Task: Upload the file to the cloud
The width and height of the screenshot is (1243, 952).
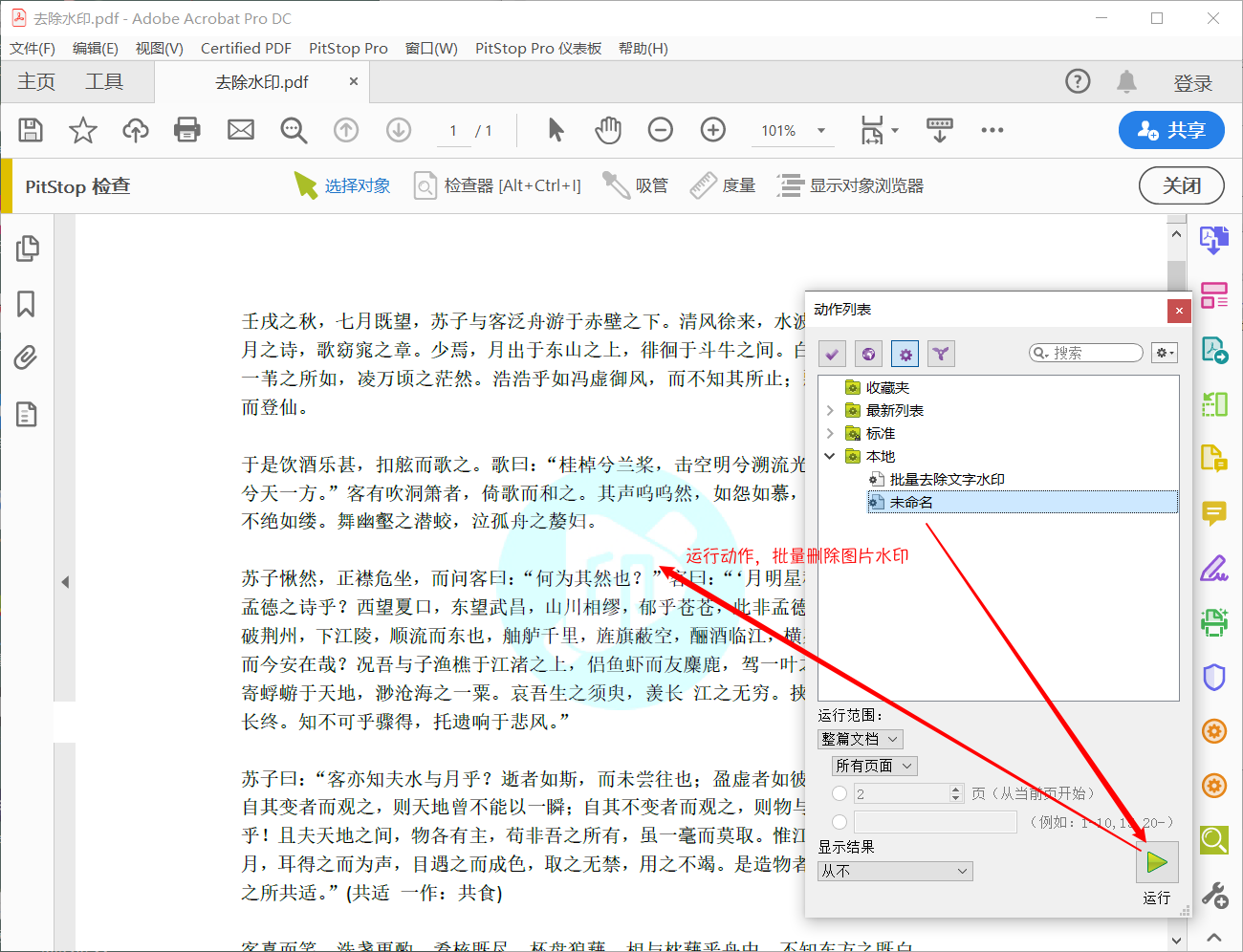Action: click(x=136, y=130)
